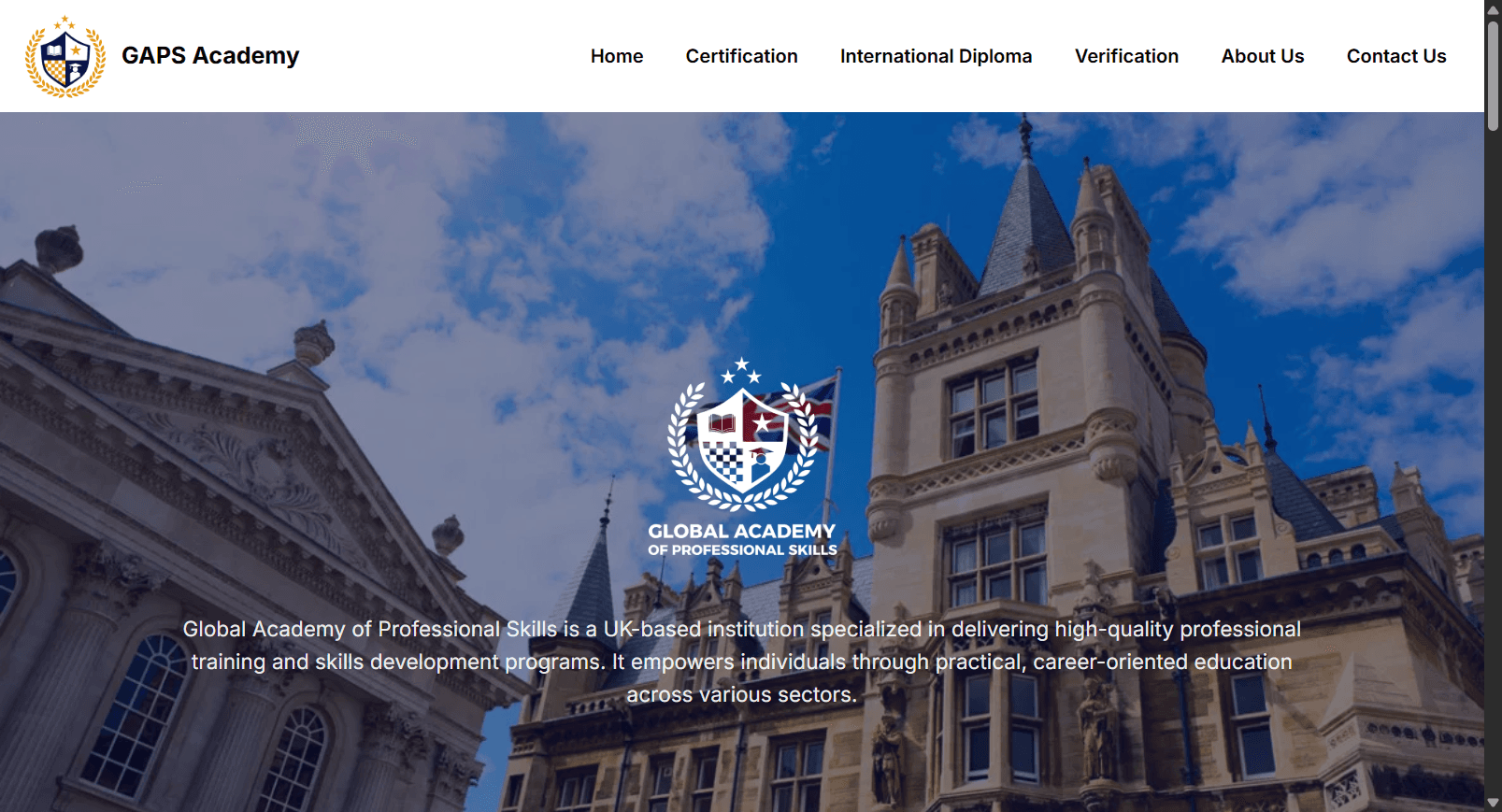Click the three stars above the hero shield
The image size is (1502, 812).
click(x=741, y=371)
